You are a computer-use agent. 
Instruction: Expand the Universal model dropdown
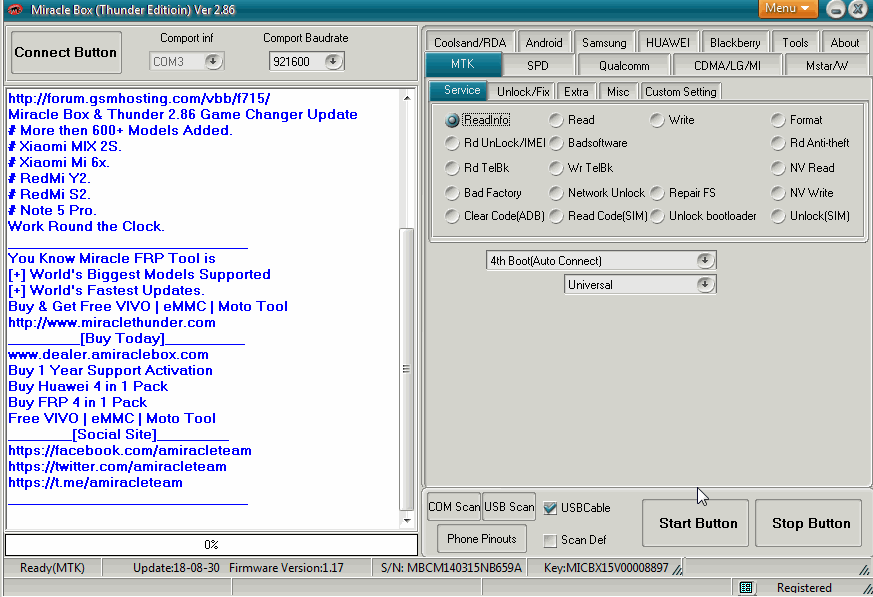705,285
